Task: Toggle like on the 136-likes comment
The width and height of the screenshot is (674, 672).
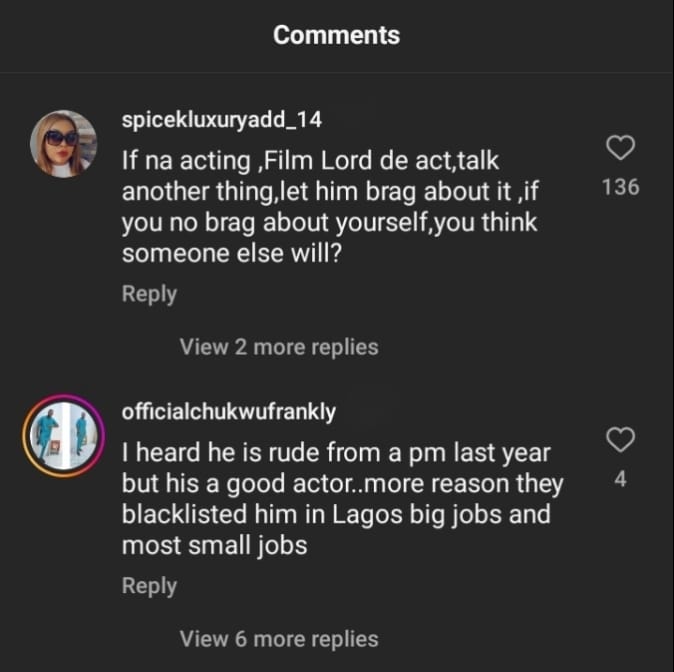Action: (621, 149)
